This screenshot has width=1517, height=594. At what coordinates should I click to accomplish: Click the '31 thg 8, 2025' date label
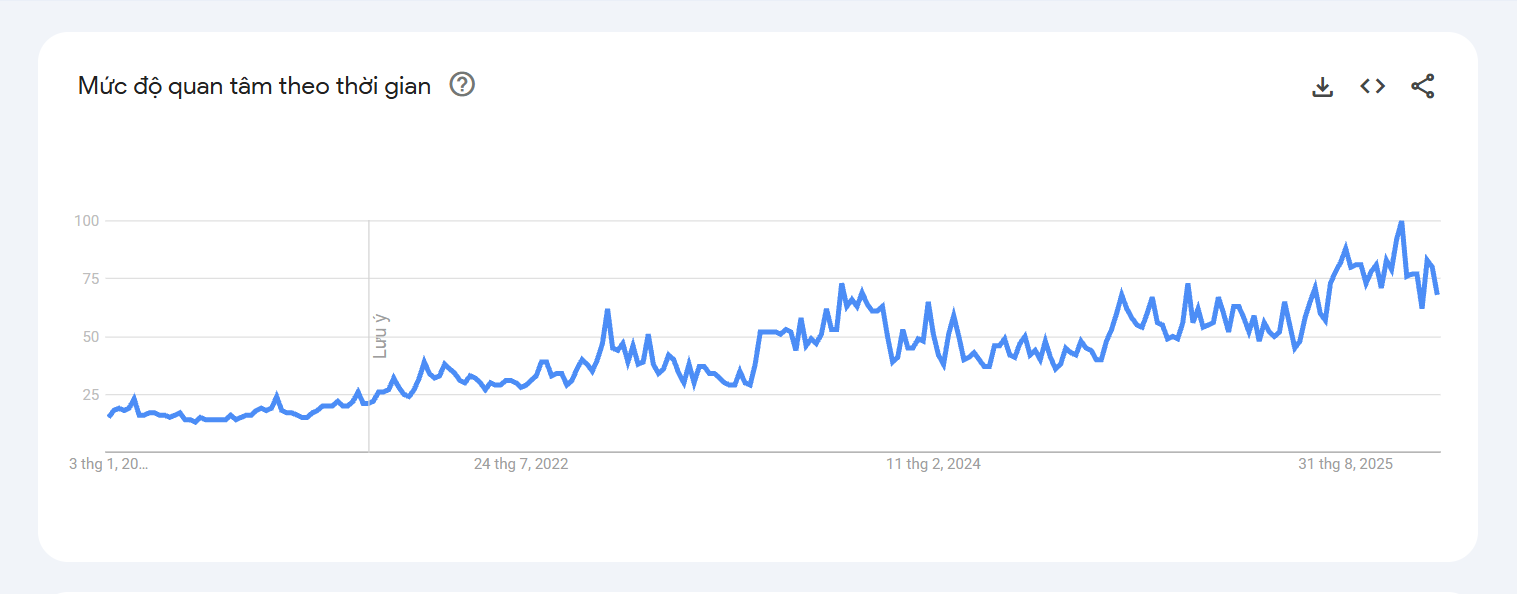tap(1344, 463)
